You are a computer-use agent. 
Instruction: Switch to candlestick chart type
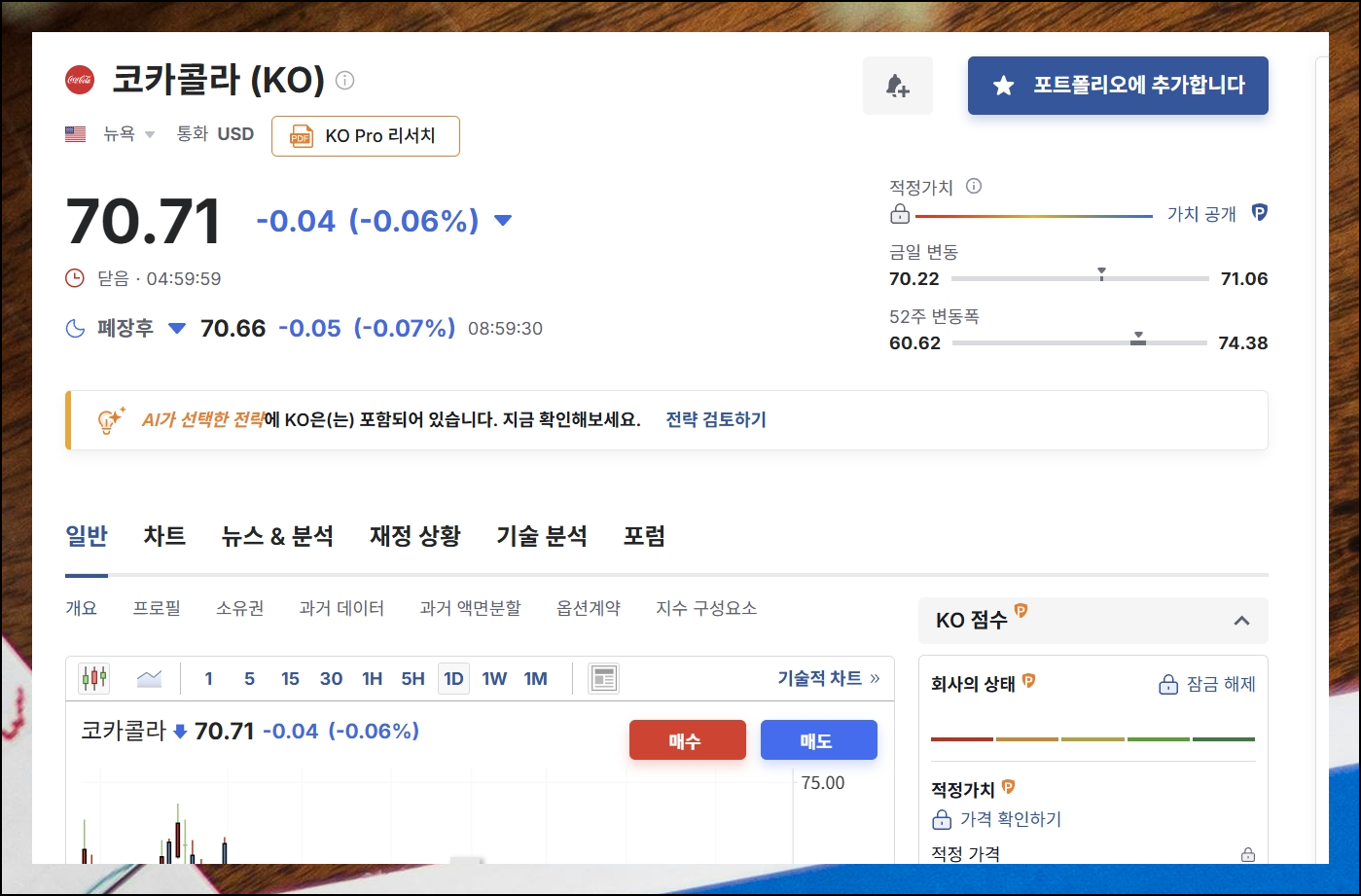coord(94,678)
